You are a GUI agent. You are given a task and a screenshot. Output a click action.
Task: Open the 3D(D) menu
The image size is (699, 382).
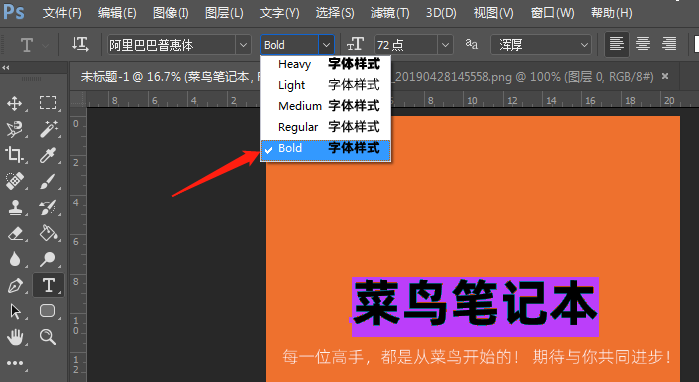coord(441,13)
